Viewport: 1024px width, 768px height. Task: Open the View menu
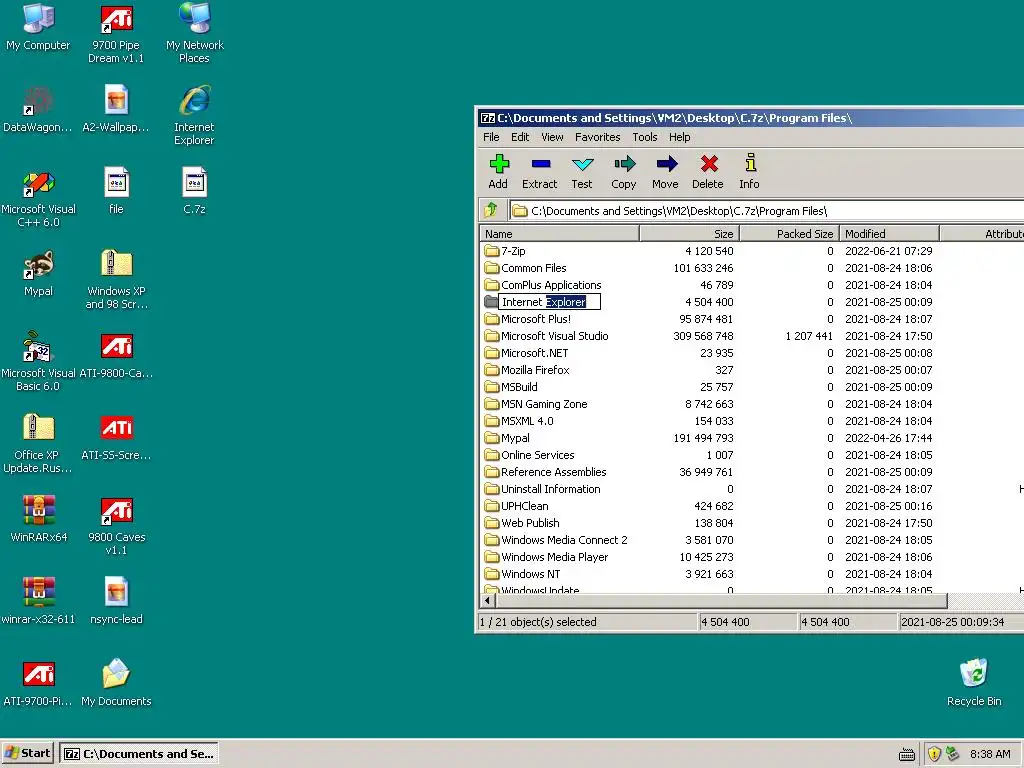coord(552,137)
